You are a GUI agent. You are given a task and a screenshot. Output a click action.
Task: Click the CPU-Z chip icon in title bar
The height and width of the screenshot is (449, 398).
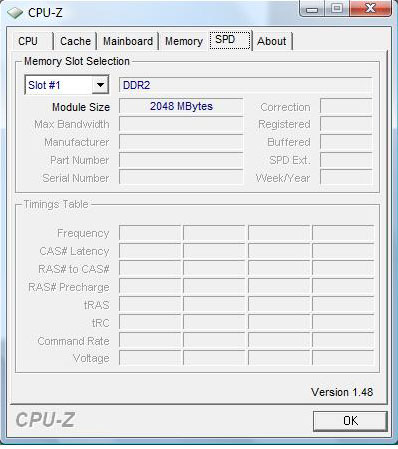coord(15,13)
